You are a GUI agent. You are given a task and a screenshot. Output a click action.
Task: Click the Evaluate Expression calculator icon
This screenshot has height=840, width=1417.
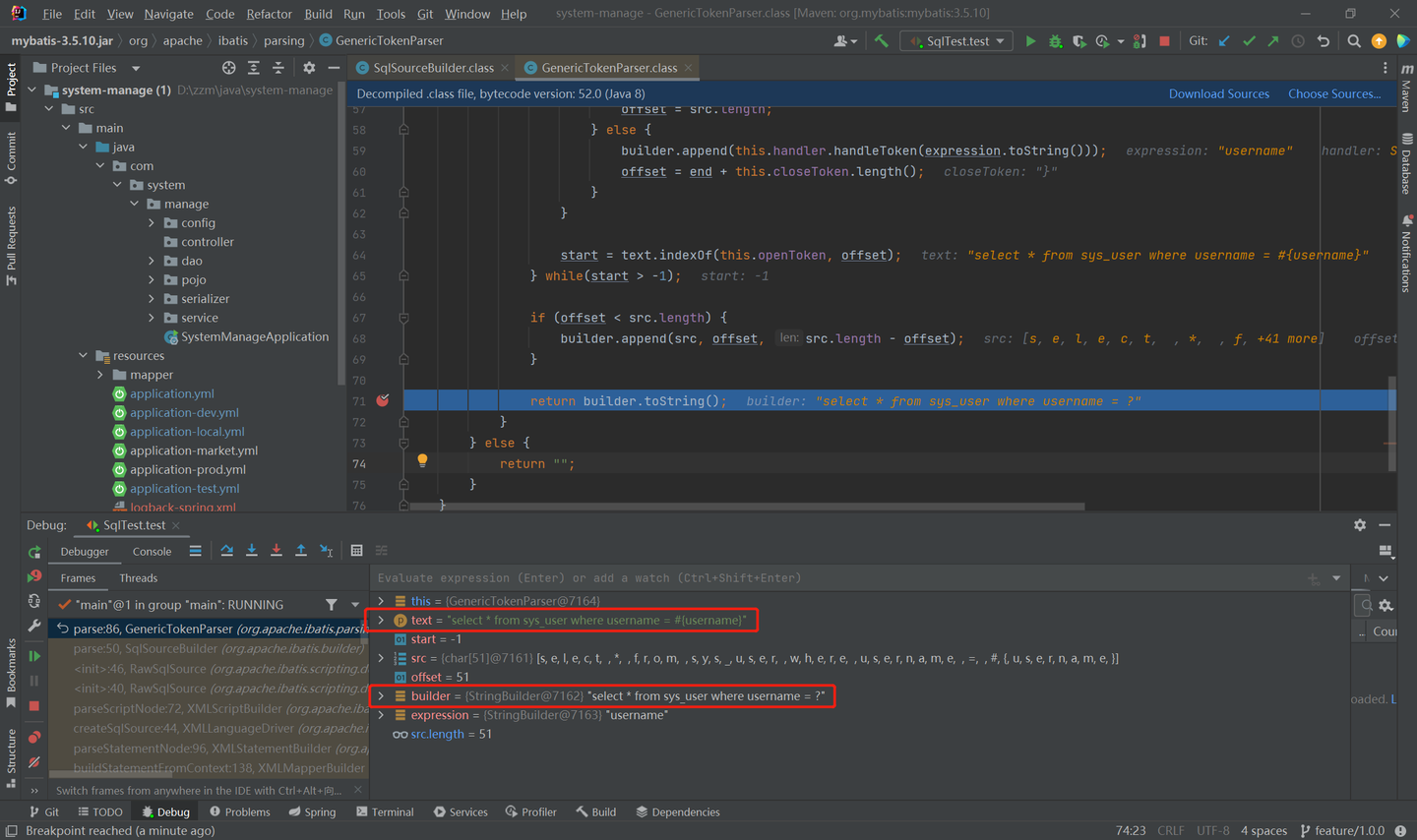point(356,551)
